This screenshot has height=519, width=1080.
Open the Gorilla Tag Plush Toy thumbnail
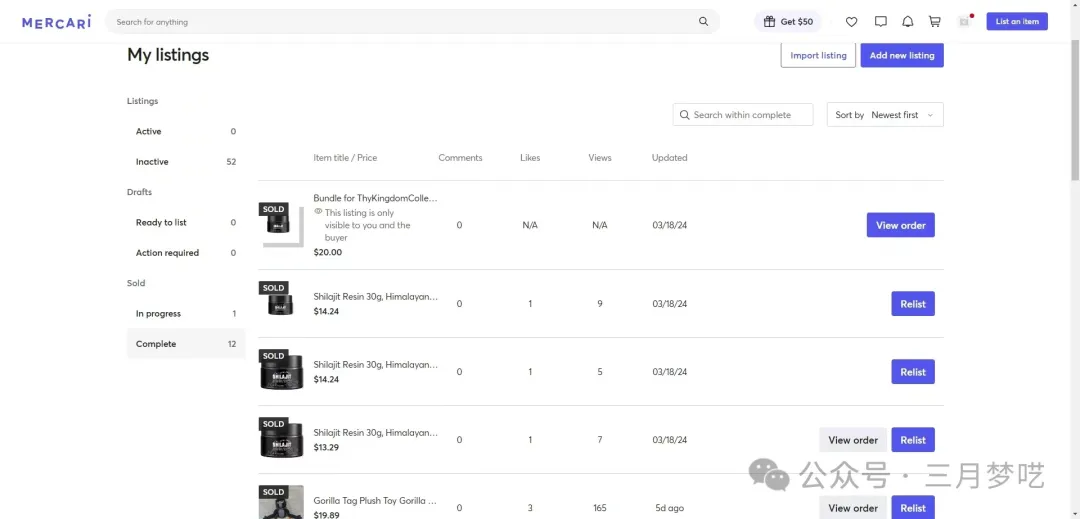tap(281, 502)
